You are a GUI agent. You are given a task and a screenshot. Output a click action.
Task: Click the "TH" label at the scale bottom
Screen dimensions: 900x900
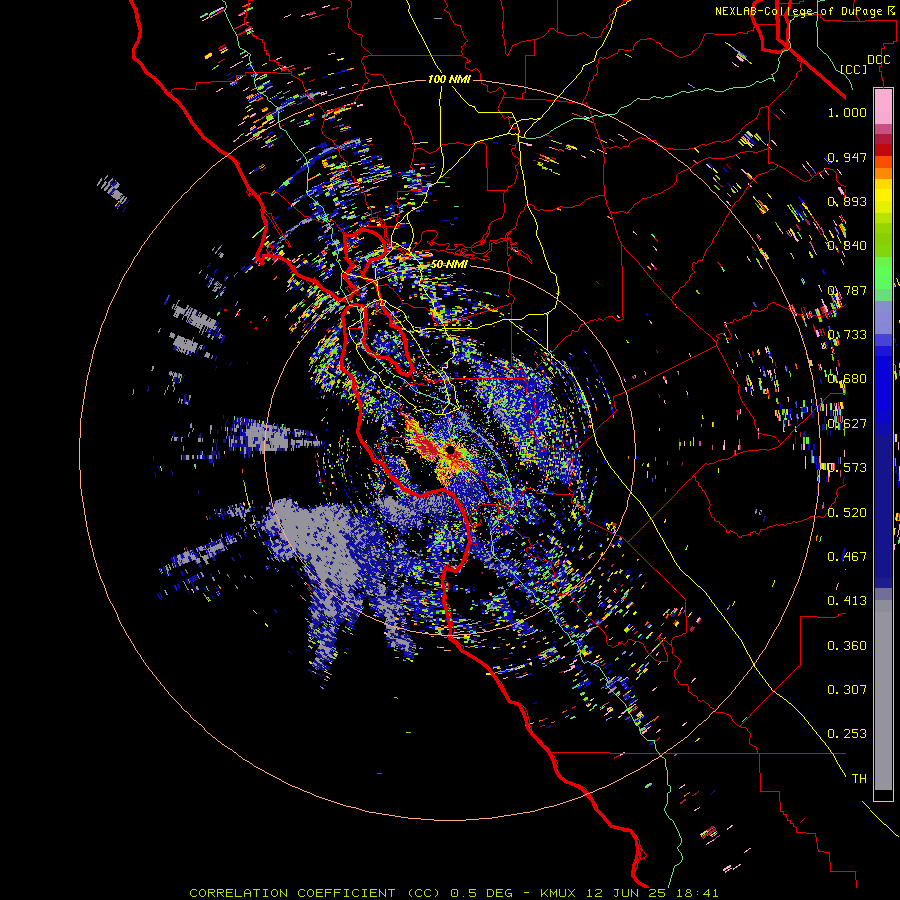859,779
